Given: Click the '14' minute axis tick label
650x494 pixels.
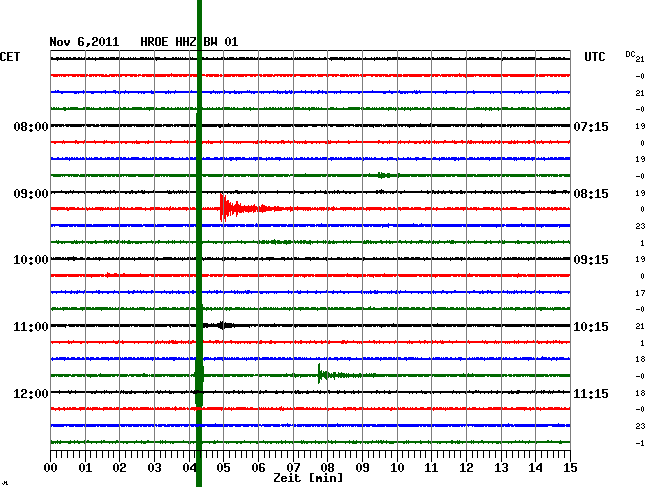Looking at the screenshot, I should coord(536,468).
